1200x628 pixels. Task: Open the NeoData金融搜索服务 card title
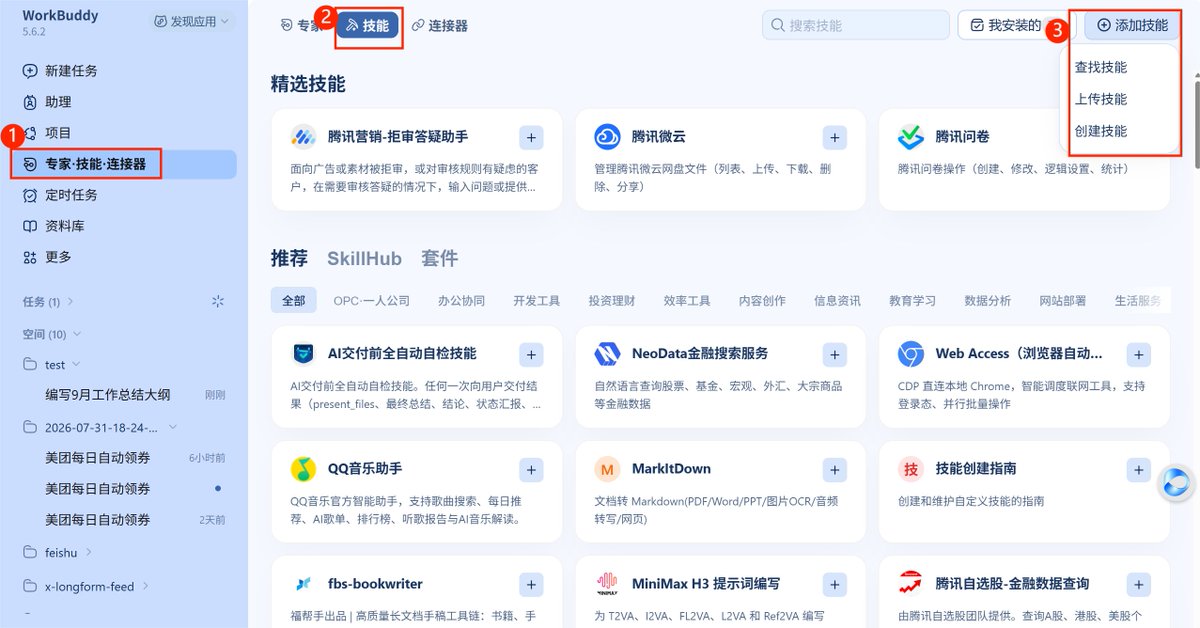700,353
